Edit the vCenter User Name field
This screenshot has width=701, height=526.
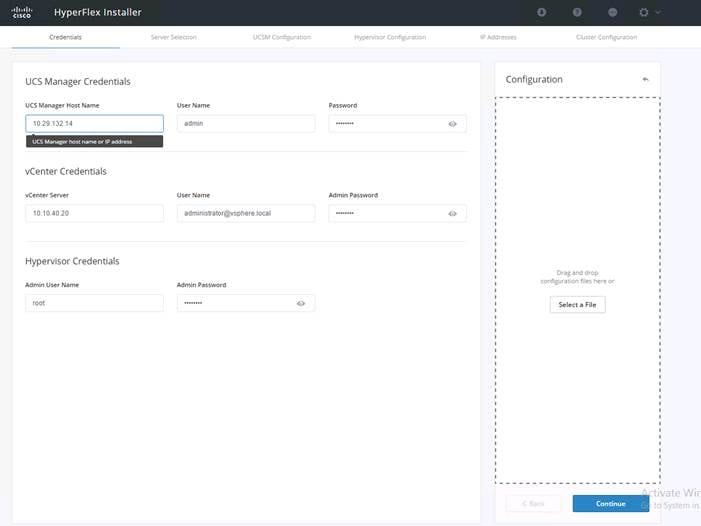(x=246, y=213)
